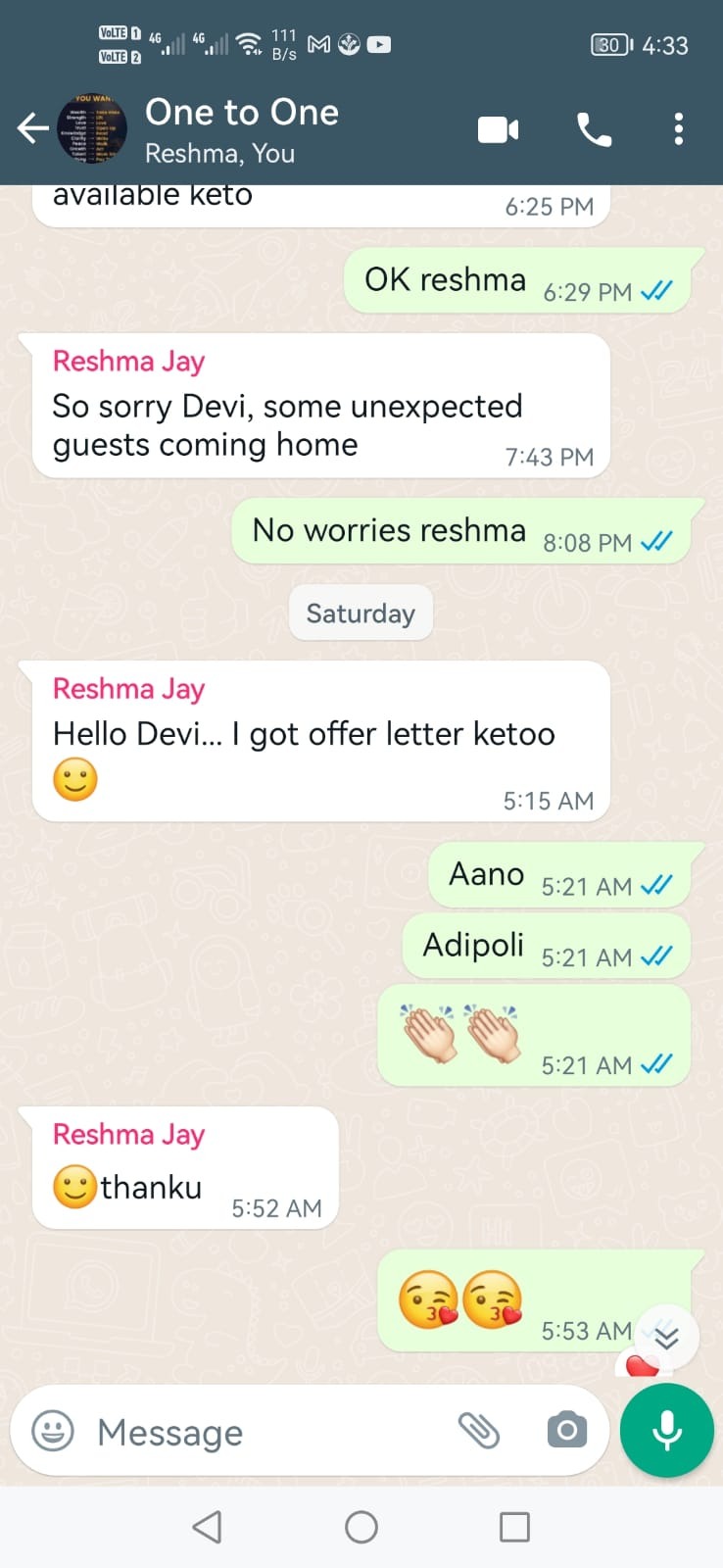Image resolution: width=723 pixels, height=1568 pixels.
Task: Tap the Android back navigation button
Action: coord(207,1527)
